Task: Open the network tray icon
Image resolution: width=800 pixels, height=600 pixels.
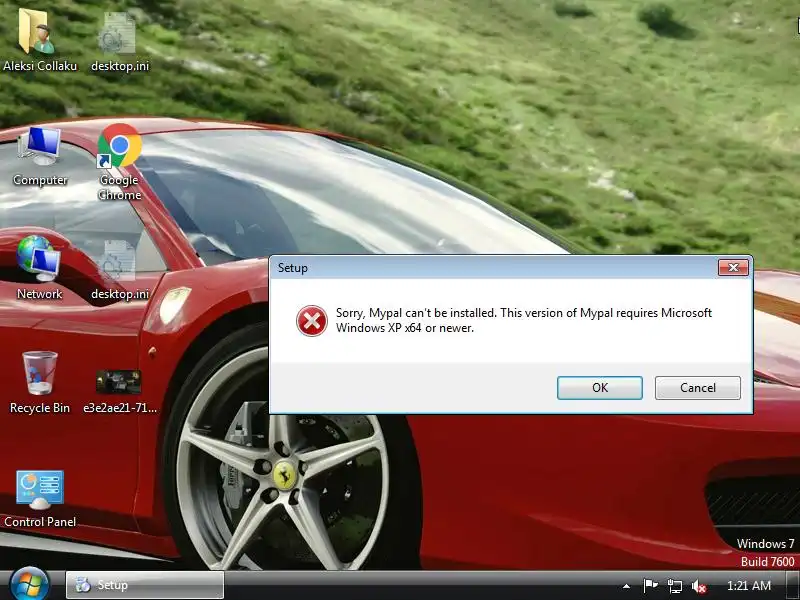Action: 674,586
